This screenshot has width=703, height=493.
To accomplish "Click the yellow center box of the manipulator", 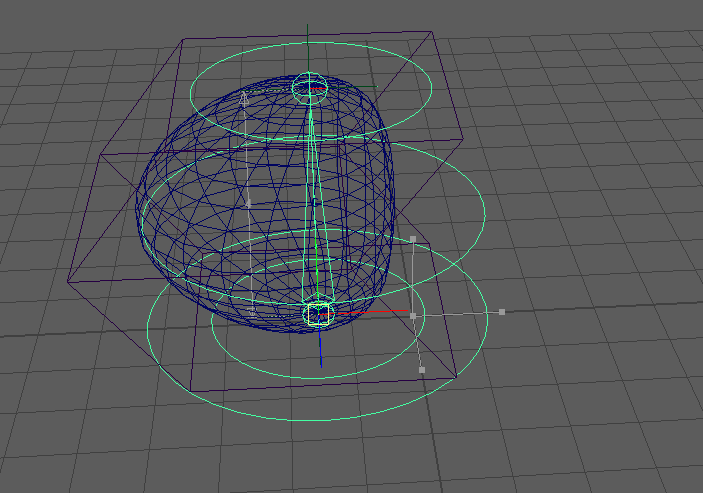I will click(319, 314).
